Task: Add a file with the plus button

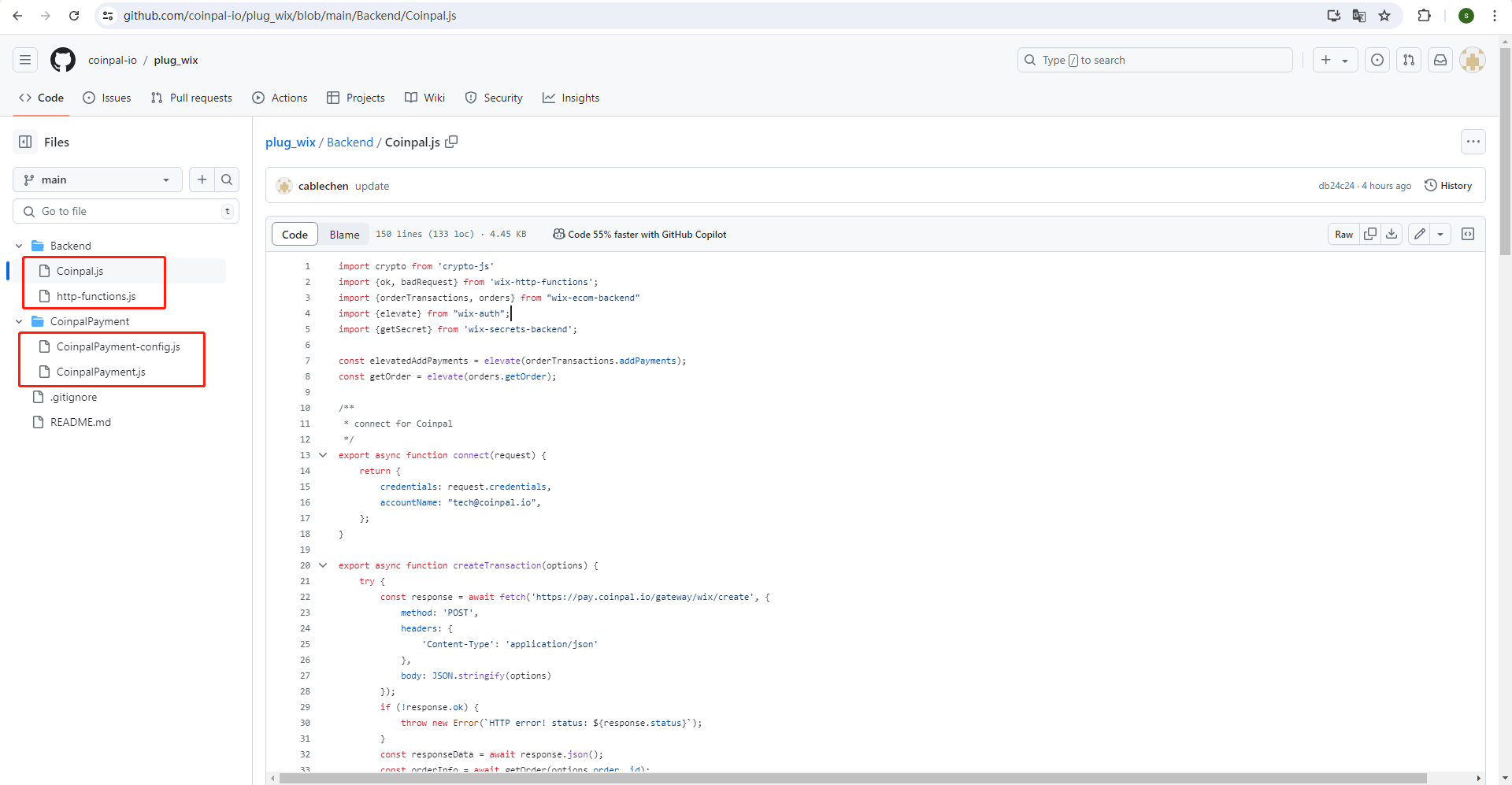Action: tap(202, 180)
